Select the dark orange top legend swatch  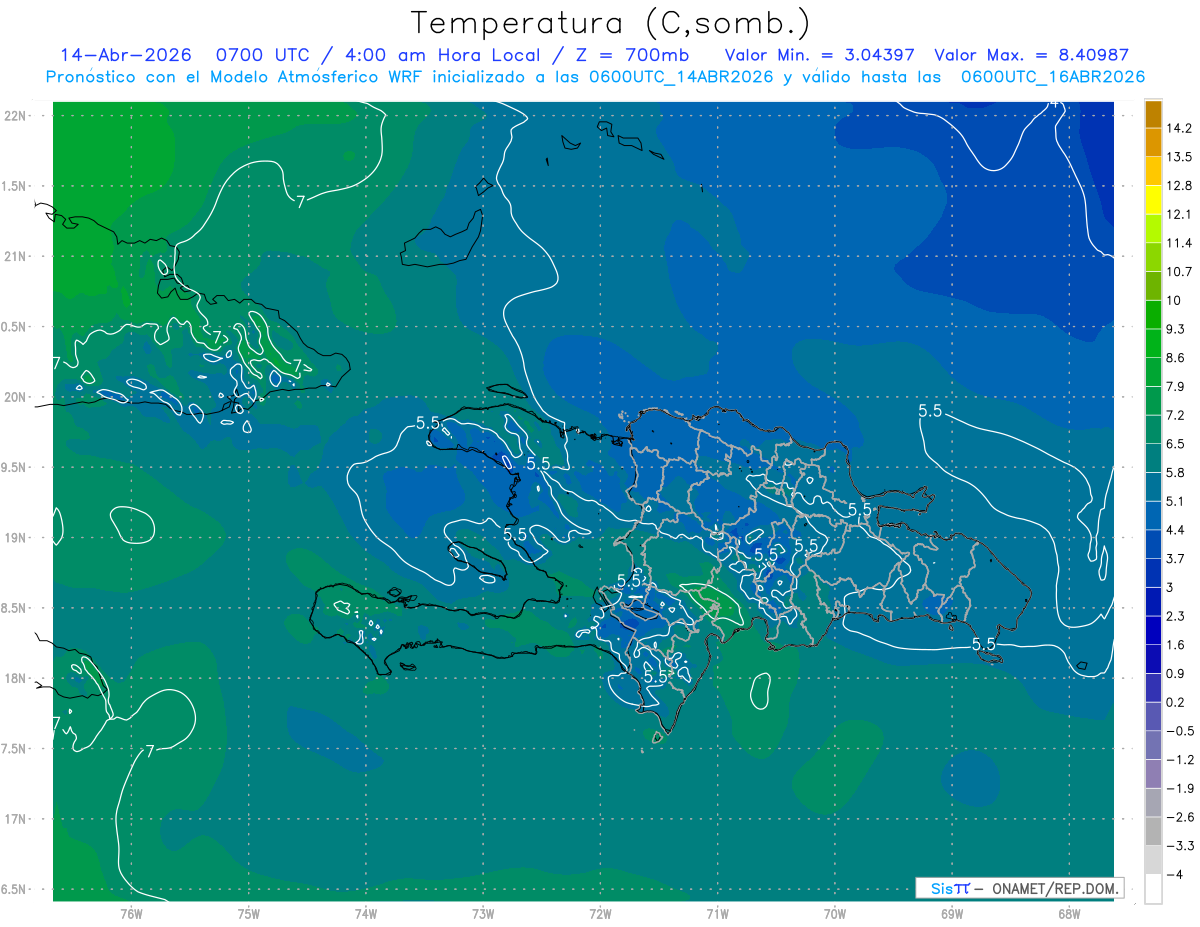pos(1153,114)
